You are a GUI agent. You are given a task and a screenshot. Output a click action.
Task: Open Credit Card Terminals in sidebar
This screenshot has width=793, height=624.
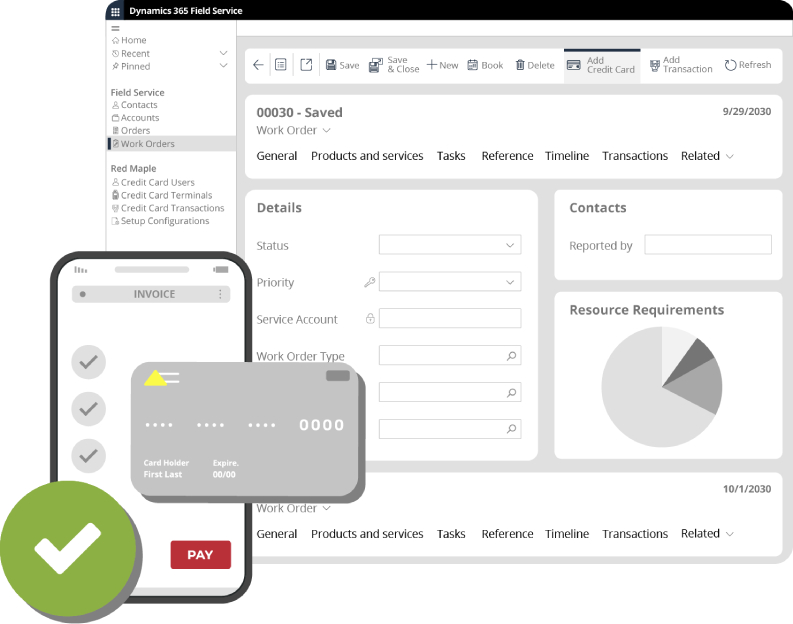166,195
